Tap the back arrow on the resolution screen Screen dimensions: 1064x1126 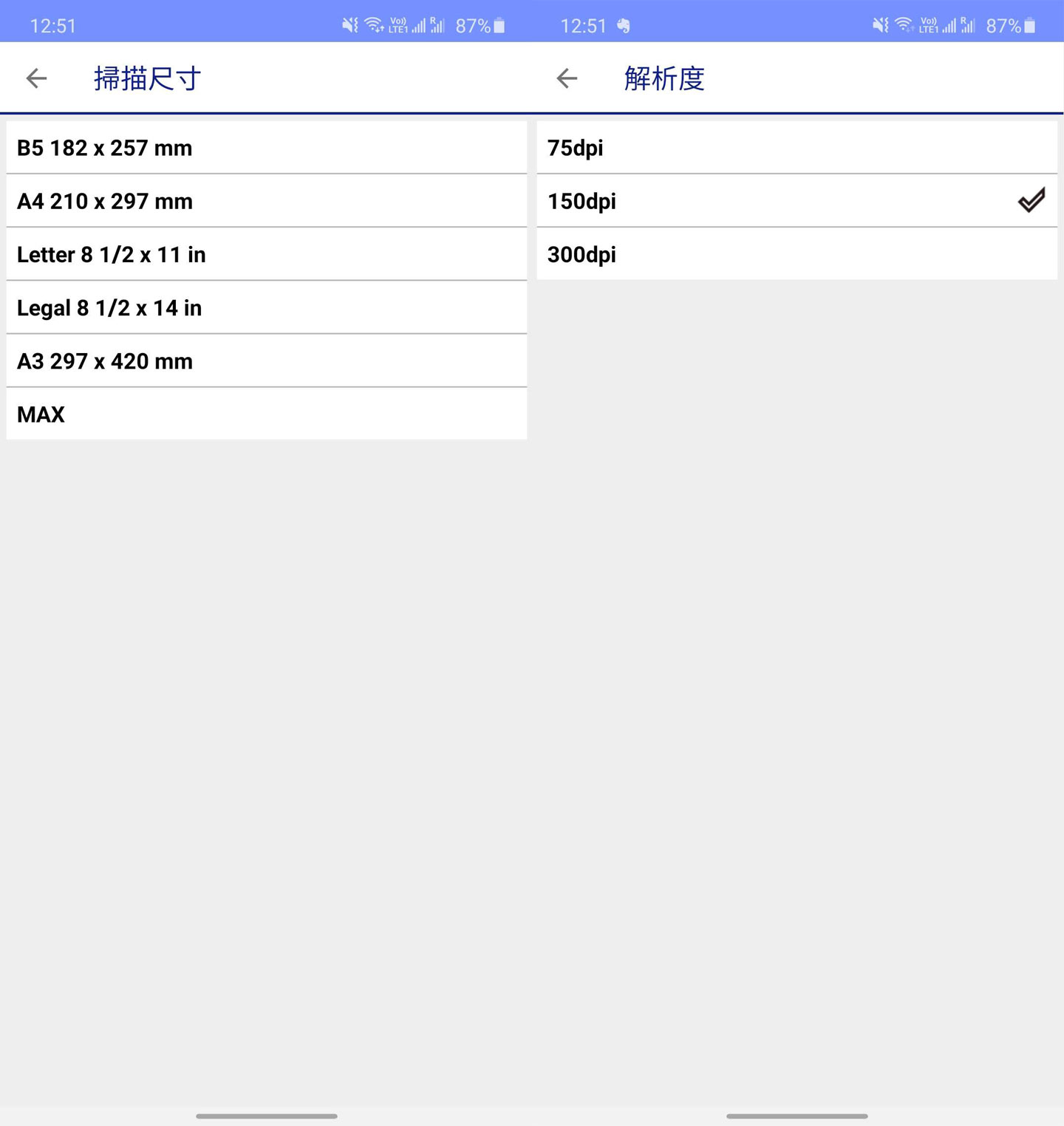(566, 78)
